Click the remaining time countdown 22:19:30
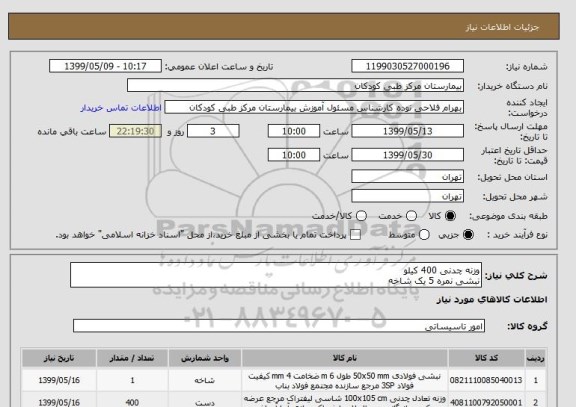576x407 pixels. tap(135, 131)
